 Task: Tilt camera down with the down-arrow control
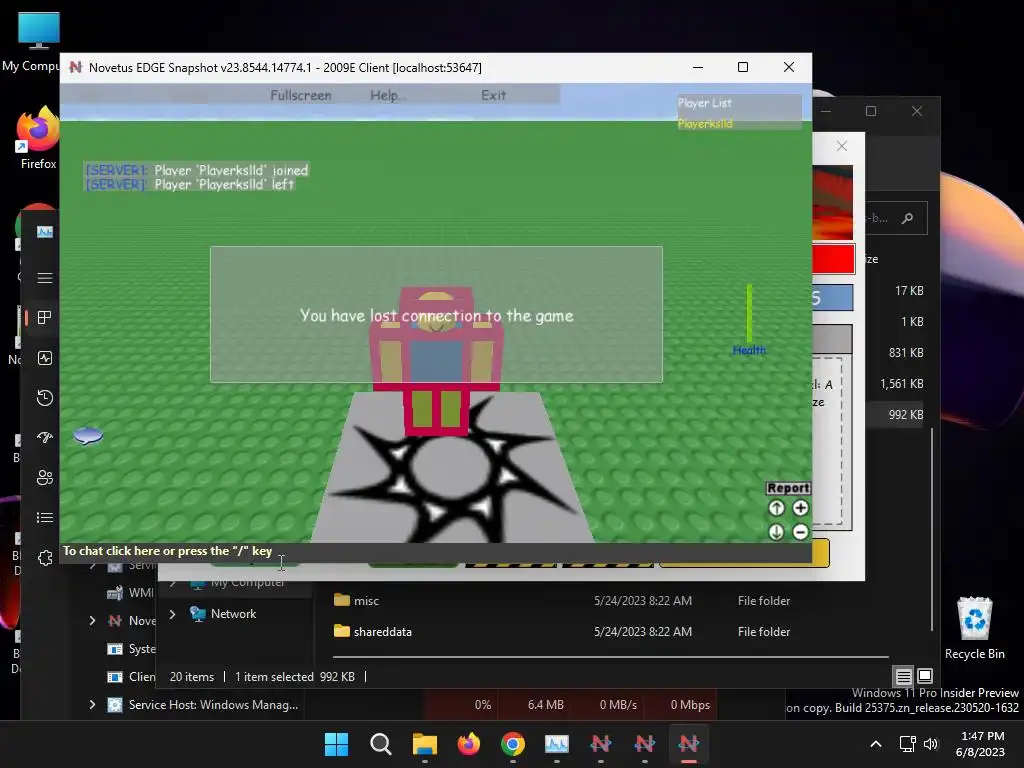(776, 532)
